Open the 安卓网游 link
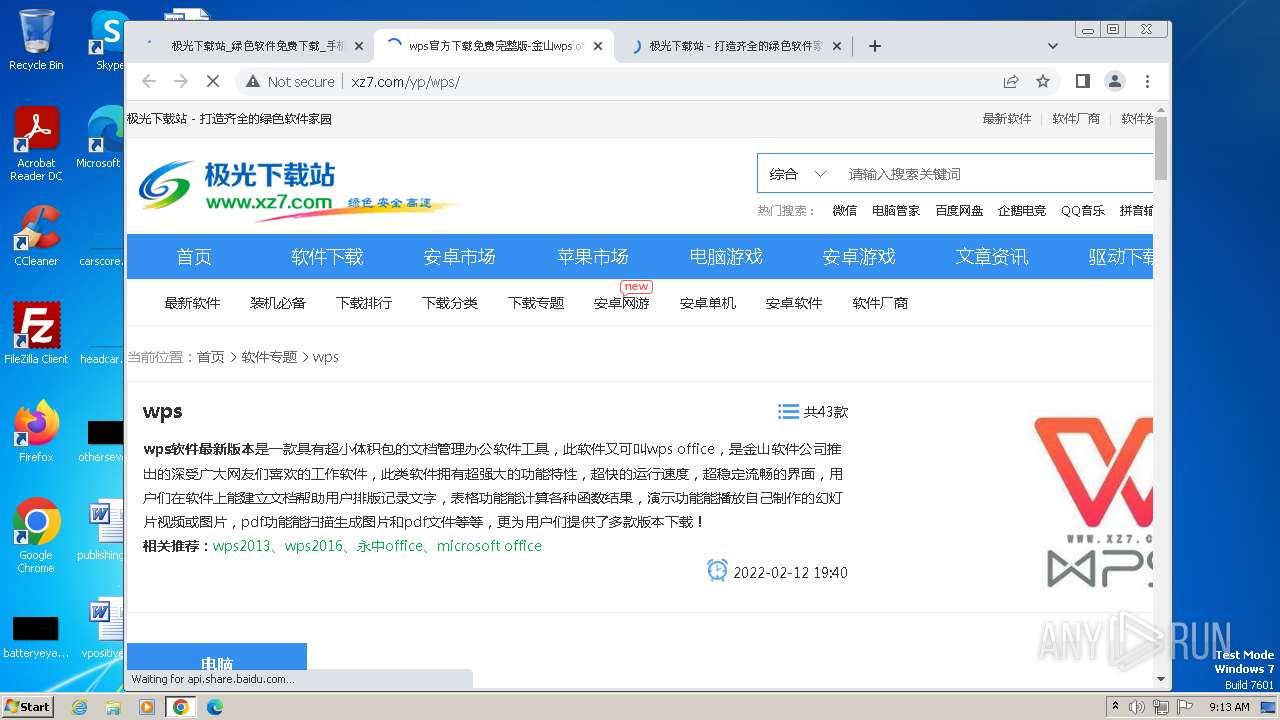 622,303
